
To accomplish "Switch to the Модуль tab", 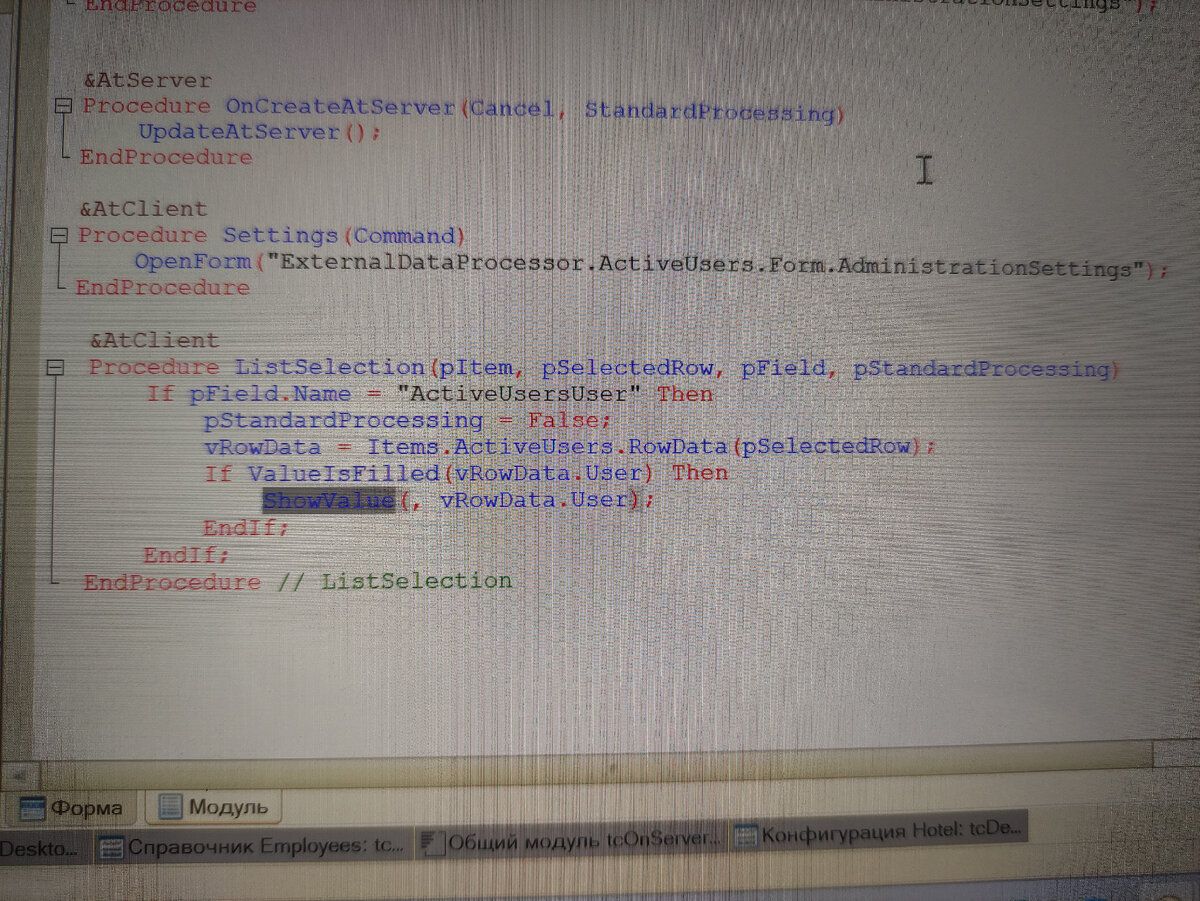I will pos(213,806).
